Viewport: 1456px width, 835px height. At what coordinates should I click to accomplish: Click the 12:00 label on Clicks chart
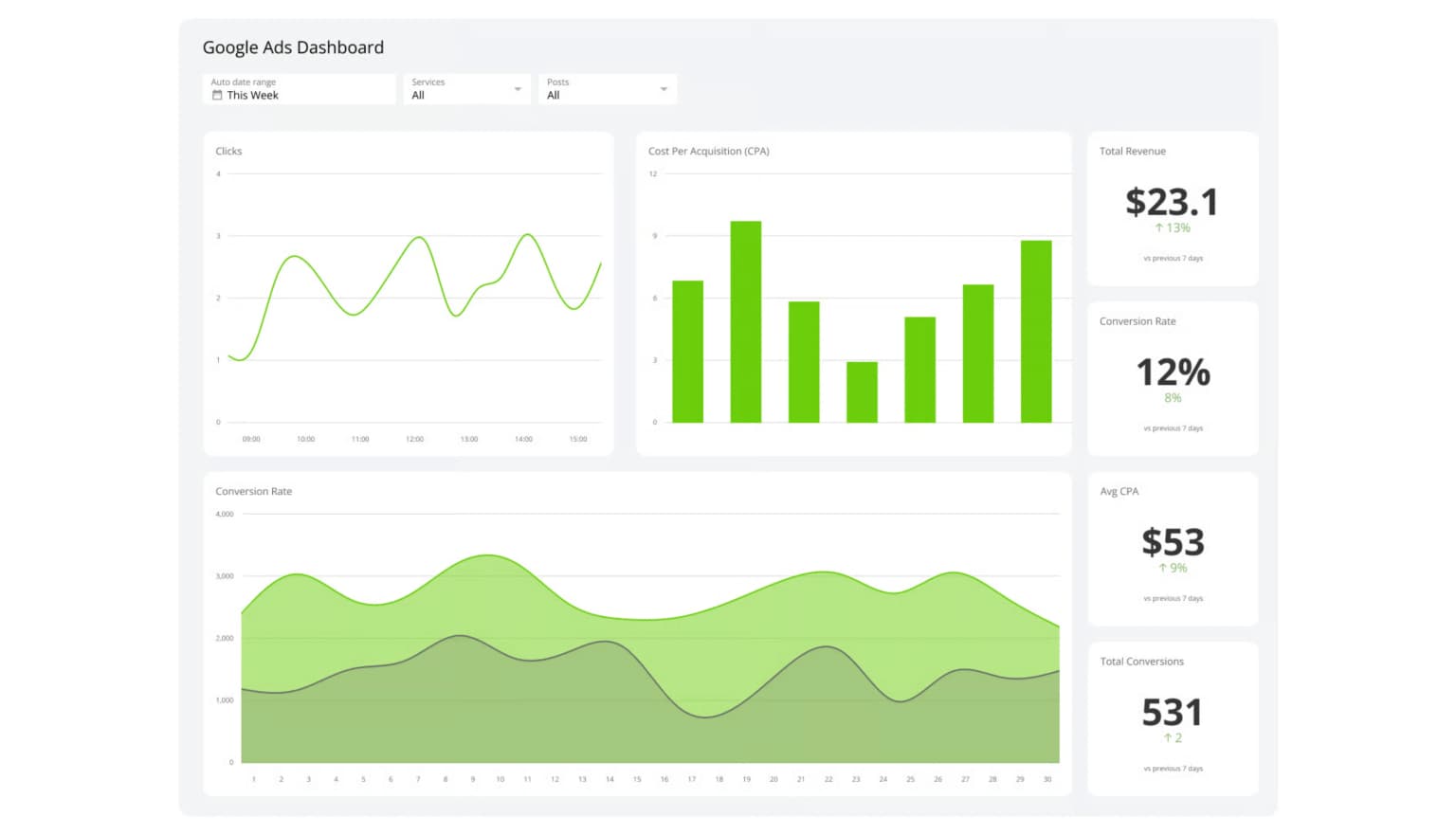[x=414, y=440]
